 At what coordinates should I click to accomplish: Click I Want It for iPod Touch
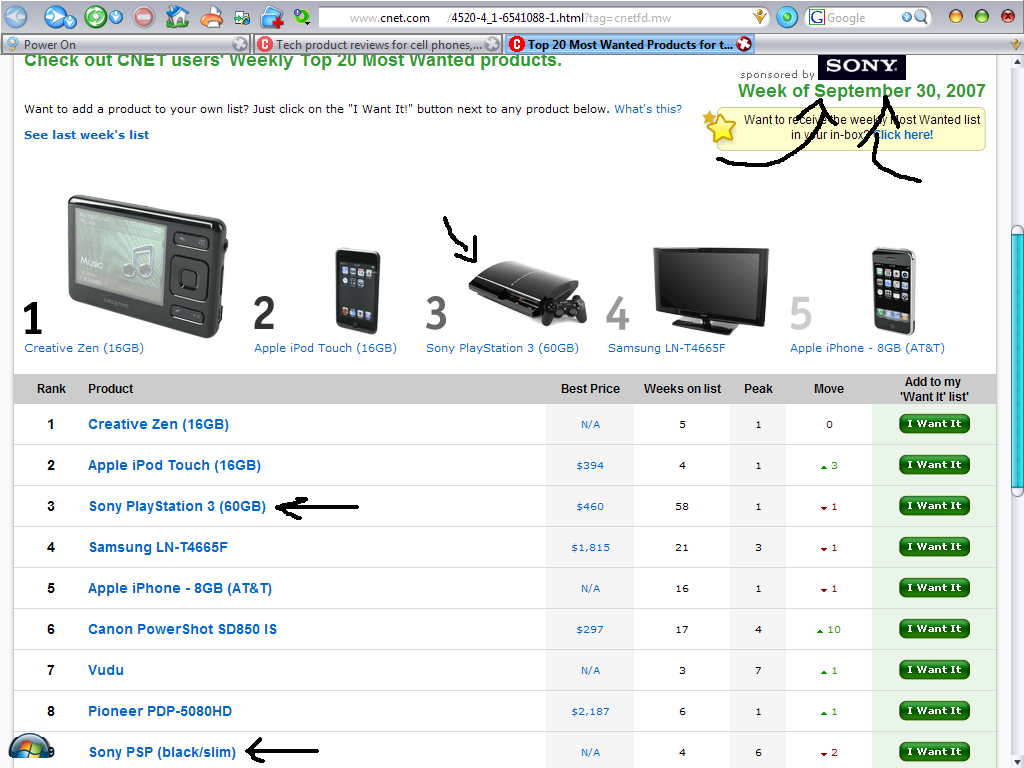pyautogui.click(x=935, y=465)
